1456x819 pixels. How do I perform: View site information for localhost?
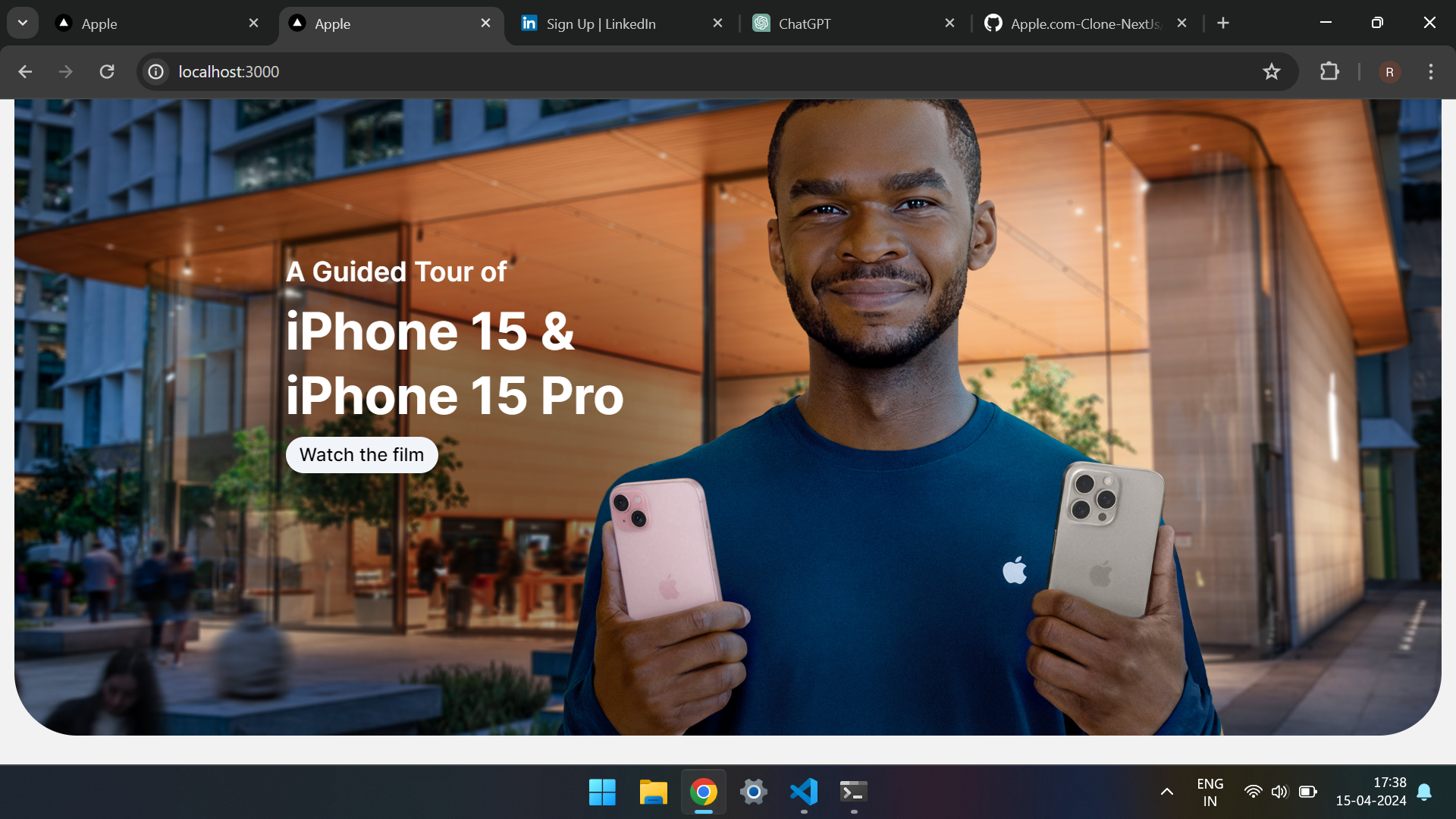coord(156,71)
